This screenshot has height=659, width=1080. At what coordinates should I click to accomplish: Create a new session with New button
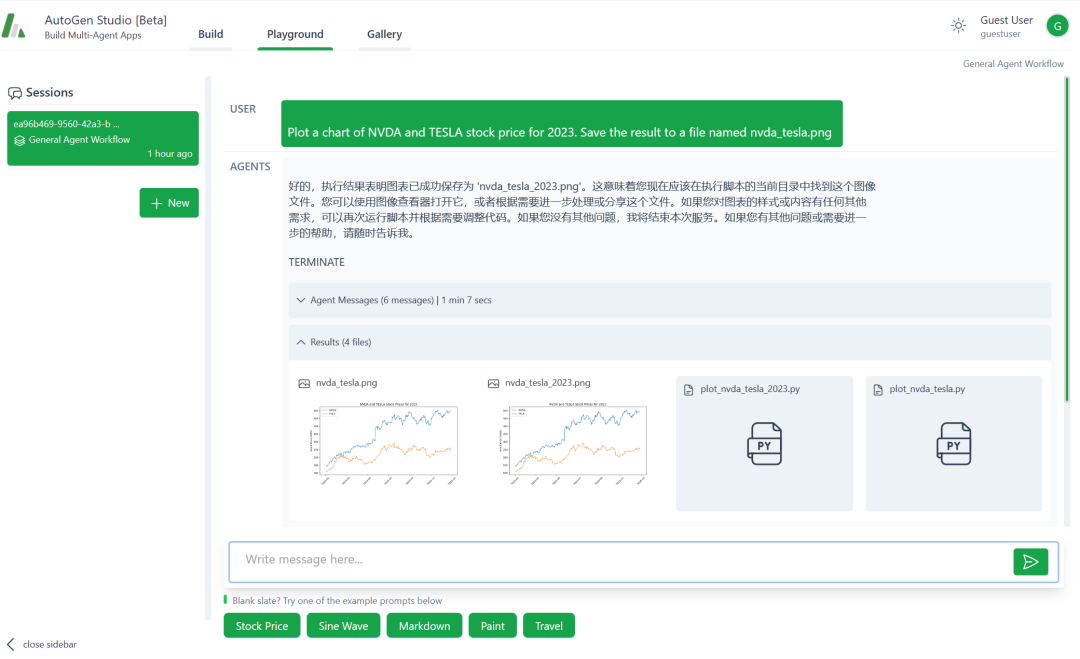[x=169, y=202]
